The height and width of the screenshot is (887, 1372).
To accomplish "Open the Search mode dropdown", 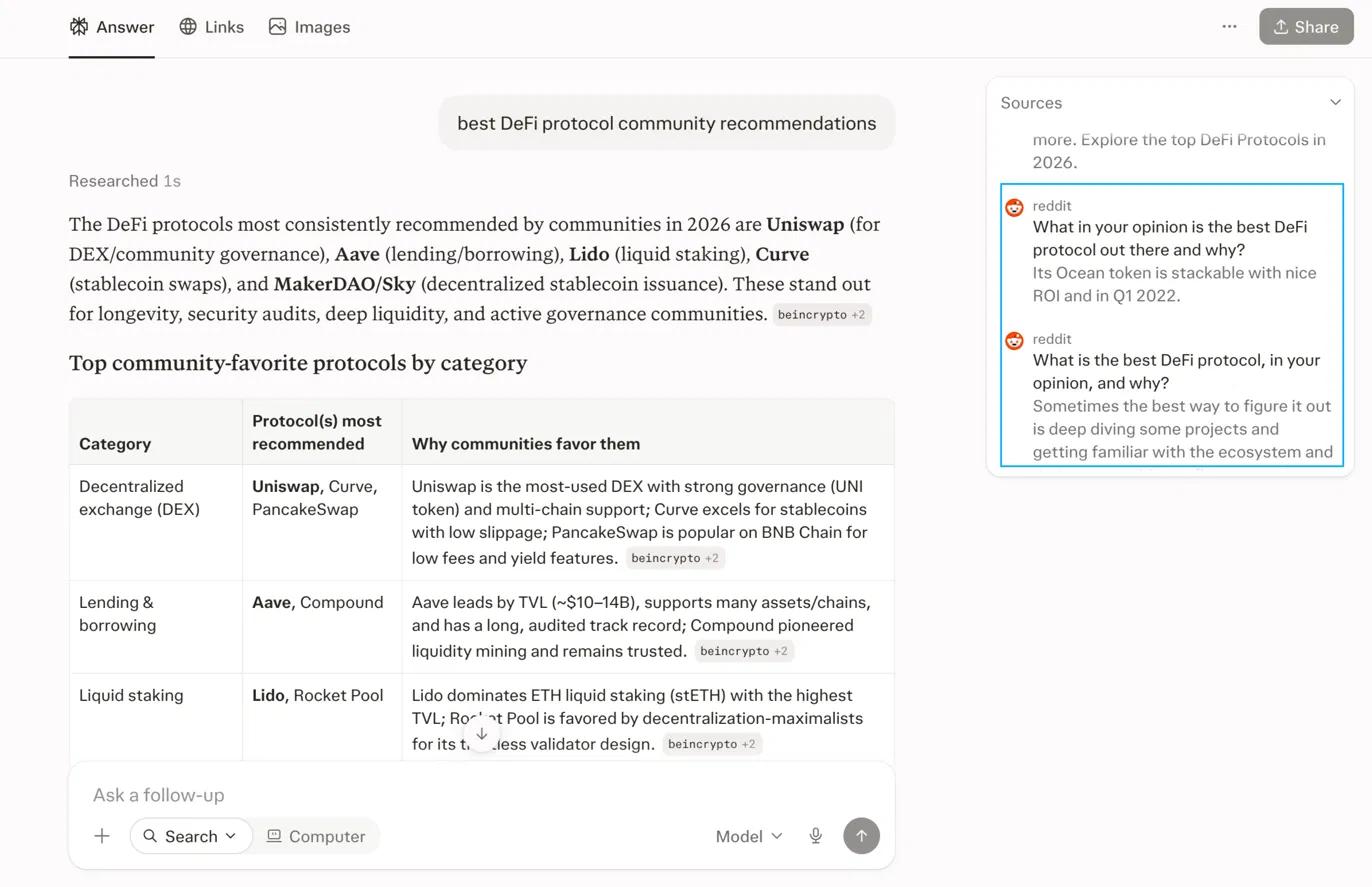I will click(x=190, y=837).
